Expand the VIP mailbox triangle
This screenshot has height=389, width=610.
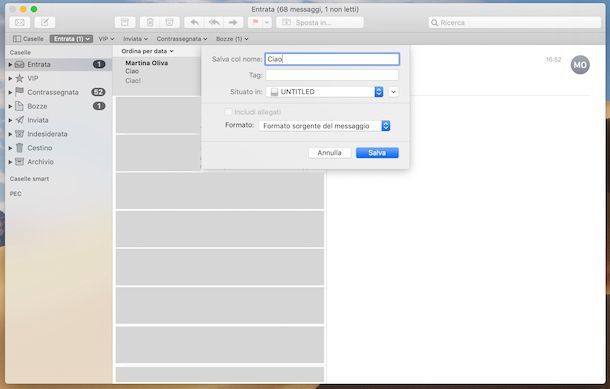coord(10,78)
